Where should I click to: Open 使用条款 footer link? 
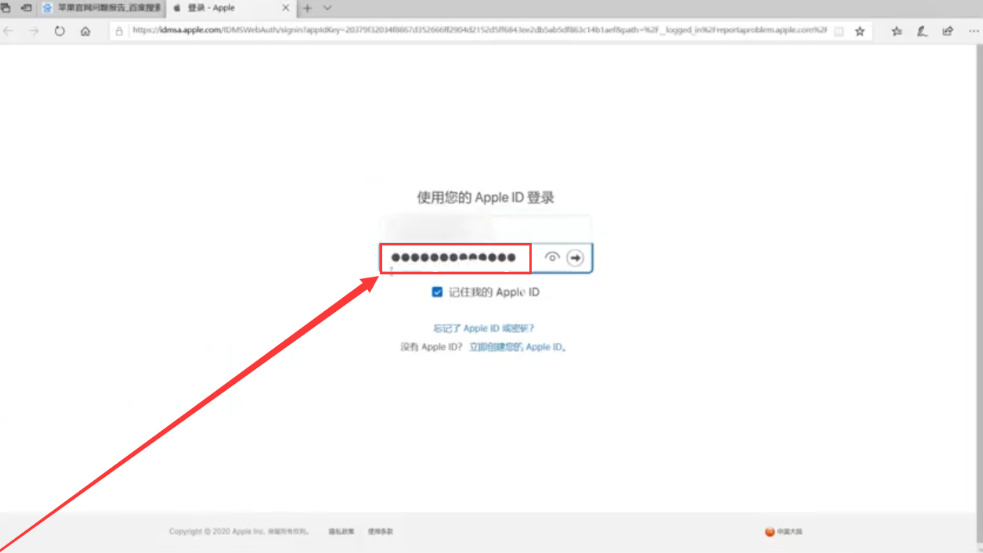381,532
